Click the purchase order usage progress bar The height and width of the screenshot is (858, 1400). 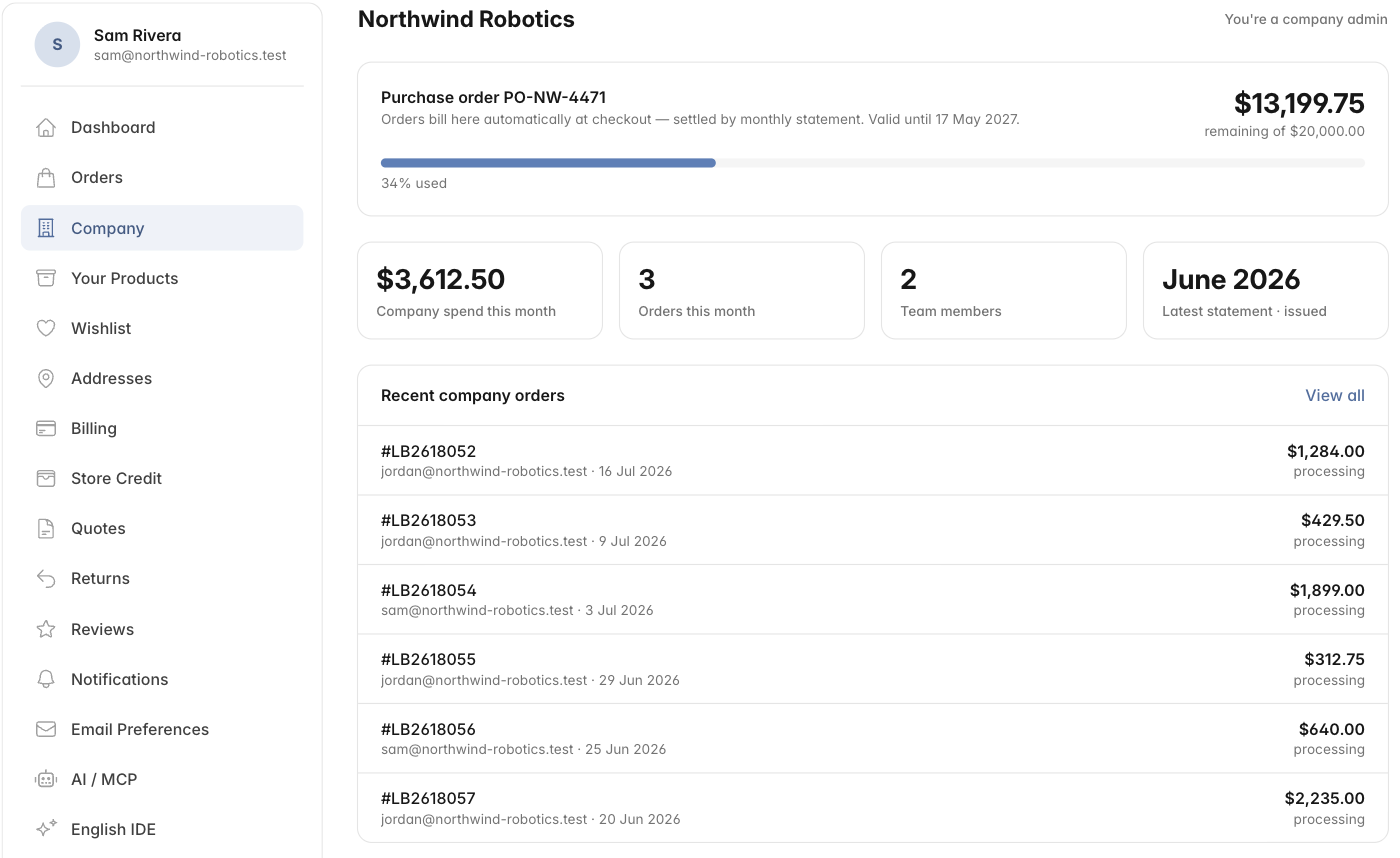point(872,163)
